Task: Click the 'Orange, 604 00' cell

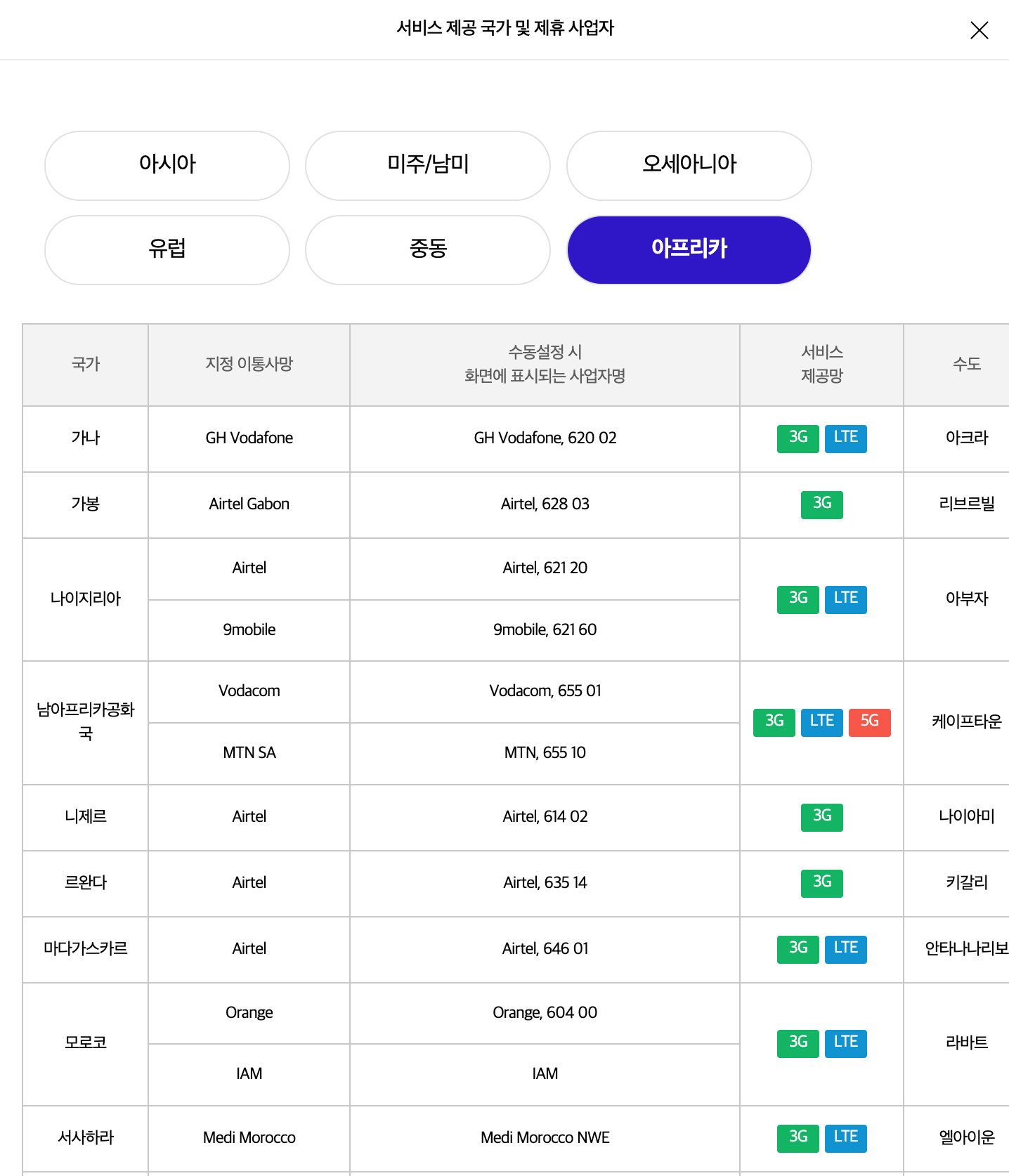Action: [545, 1014]
